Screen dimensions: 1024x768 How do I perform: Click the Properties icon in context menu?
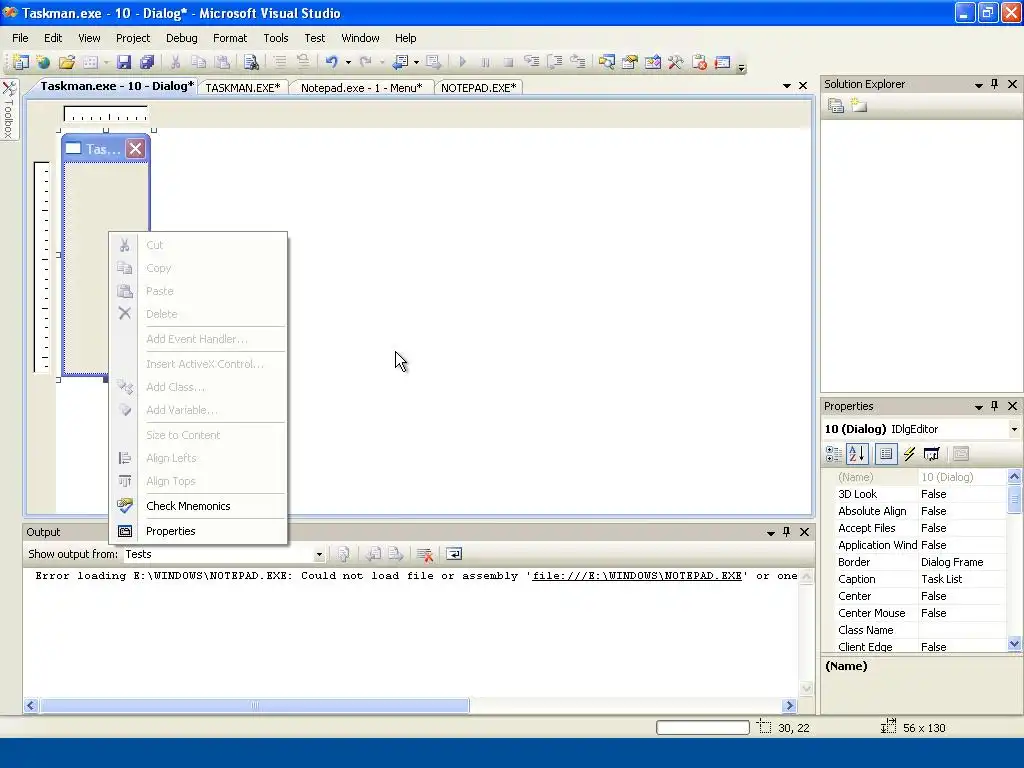(125, 532)
